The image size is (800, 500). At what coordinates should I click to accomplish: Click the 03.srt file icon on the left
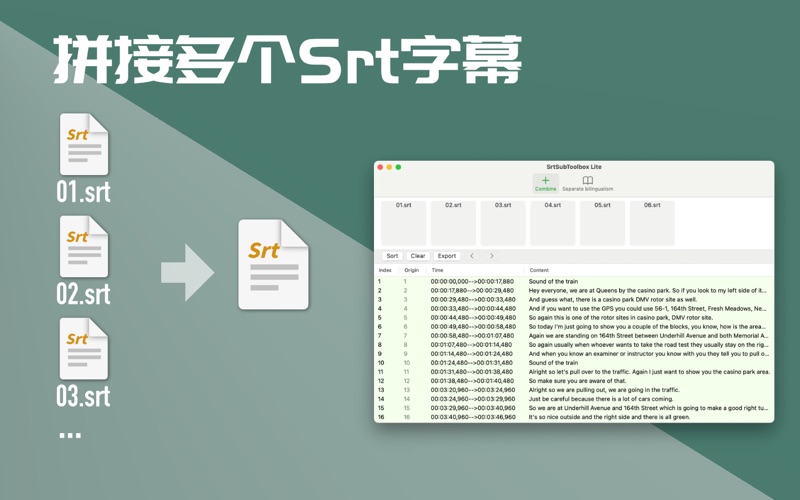(x=83, y=349)
